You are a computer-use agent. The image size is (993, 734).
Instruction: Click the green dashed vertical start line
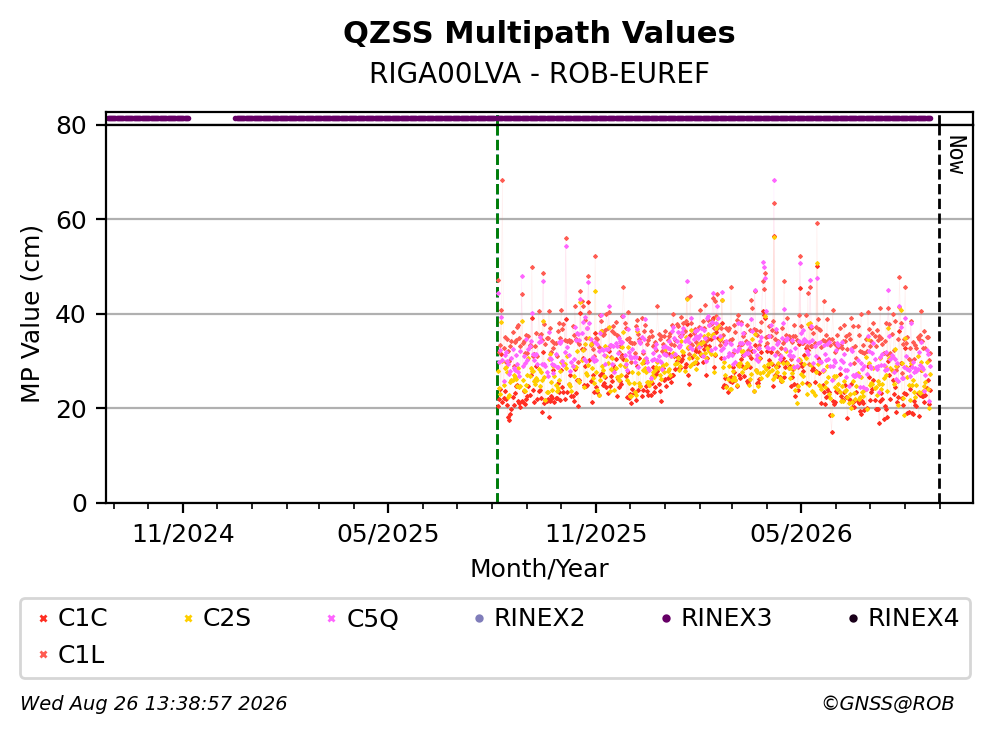498,310
